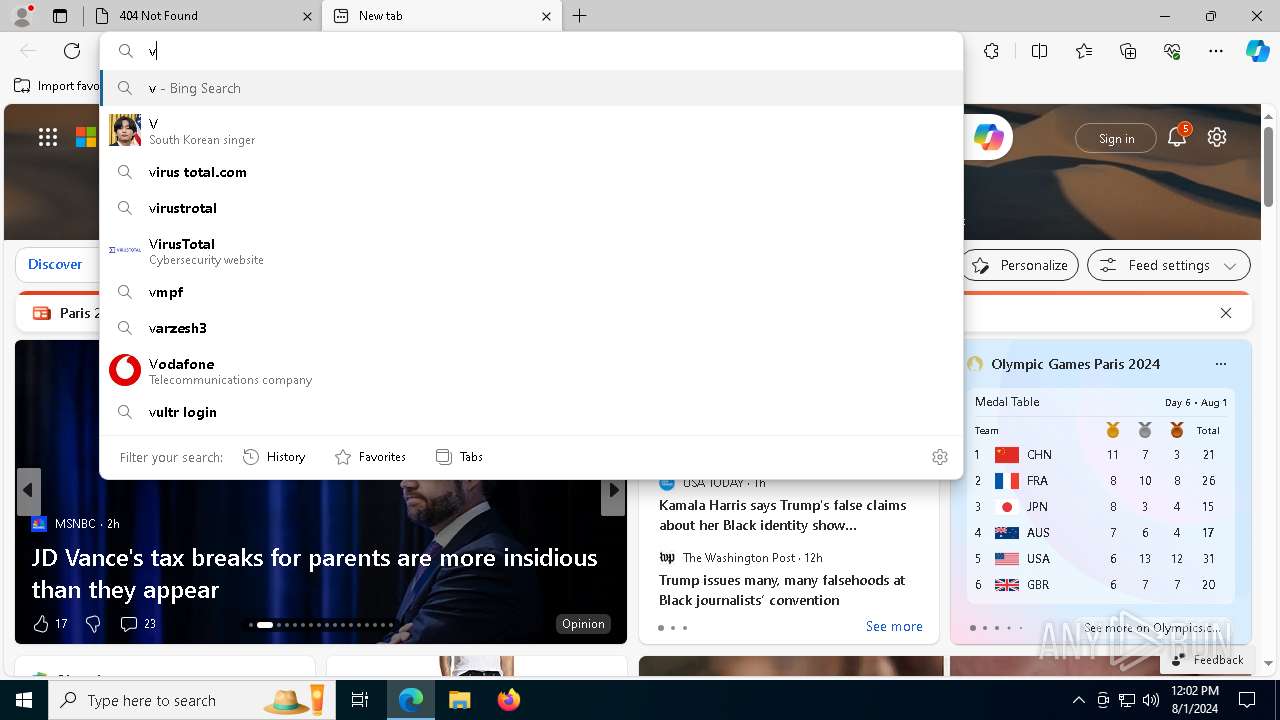Select the Vodafone suggestion
The image size is (1280, 720).
(531, 370)
